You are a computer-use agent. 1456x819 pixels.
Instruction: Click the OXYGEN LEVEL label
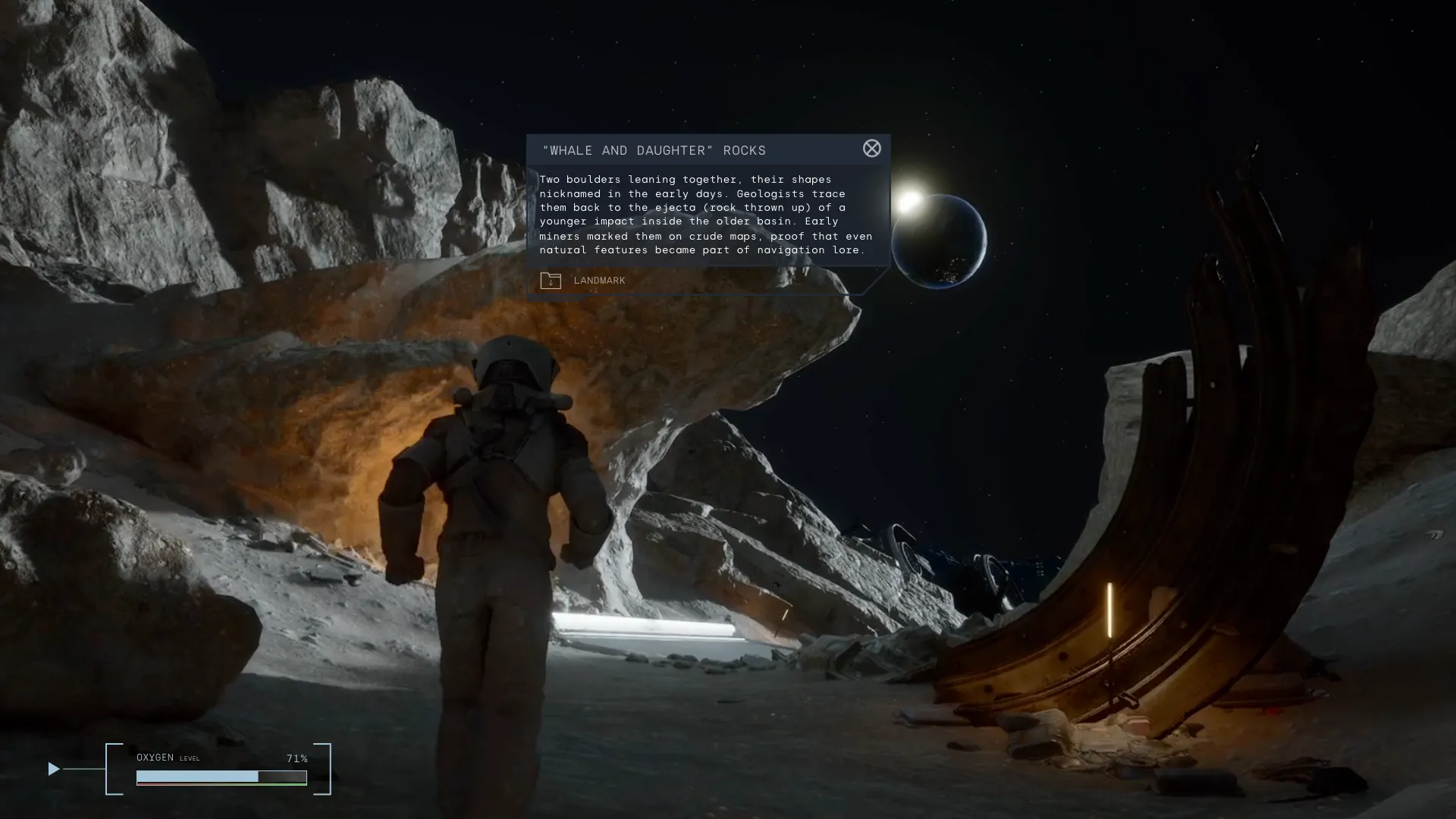(x=168, y=758)
